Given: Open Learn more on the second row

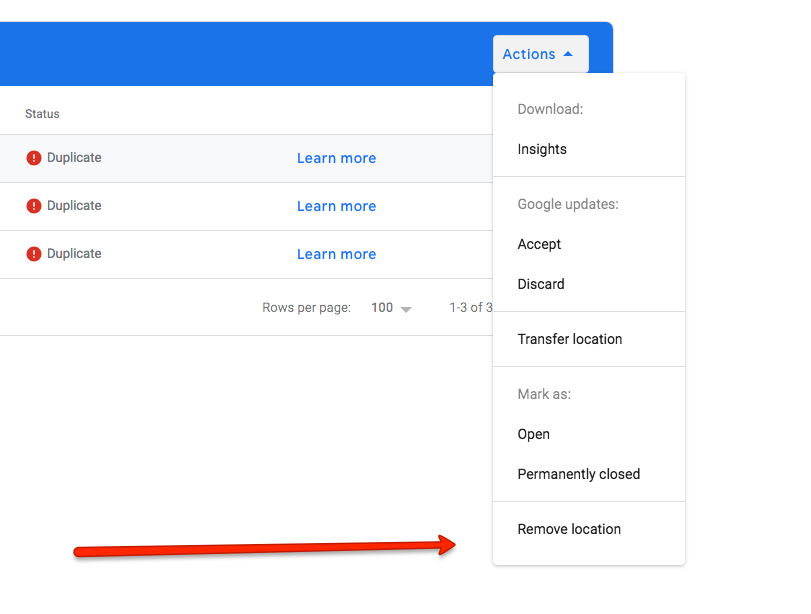Looking at the screenshot, I should click(x=336, y=206).
